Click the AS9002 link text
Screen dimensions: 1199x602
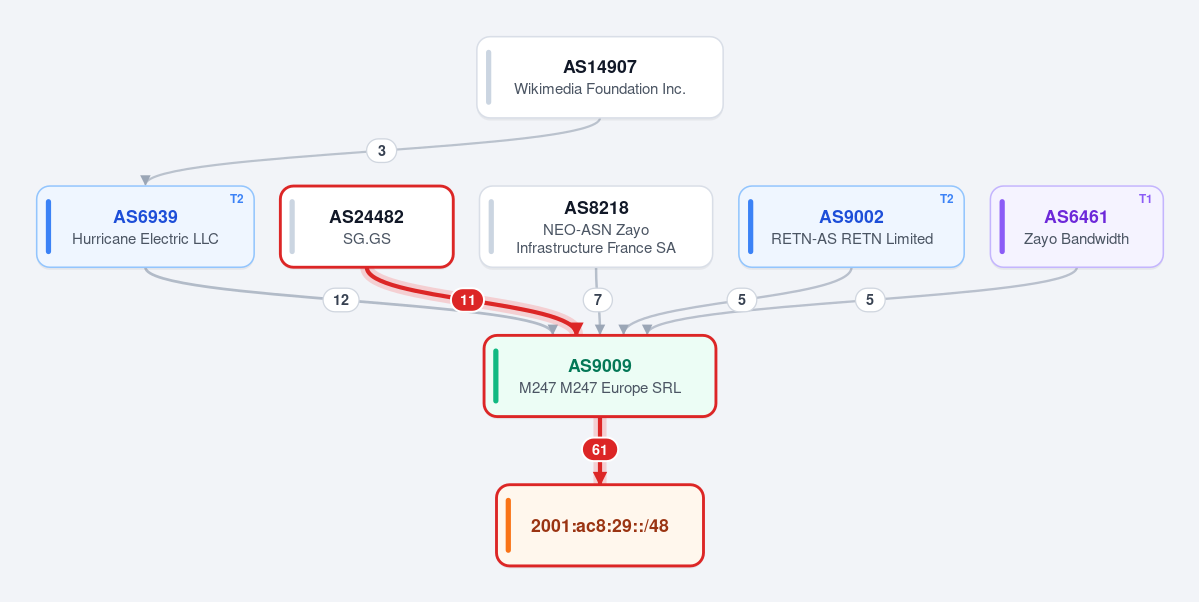coord(851,216)
